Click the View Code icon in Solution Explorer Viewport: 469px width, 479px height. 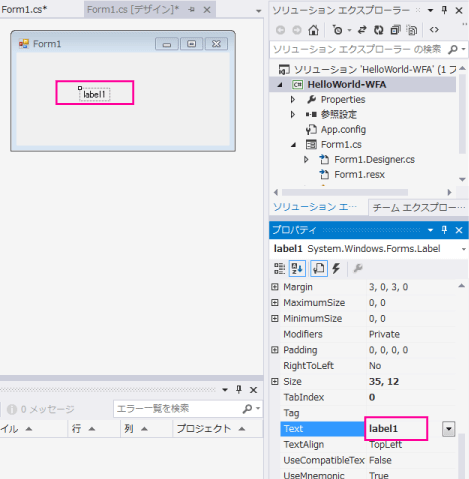point(434,30)
